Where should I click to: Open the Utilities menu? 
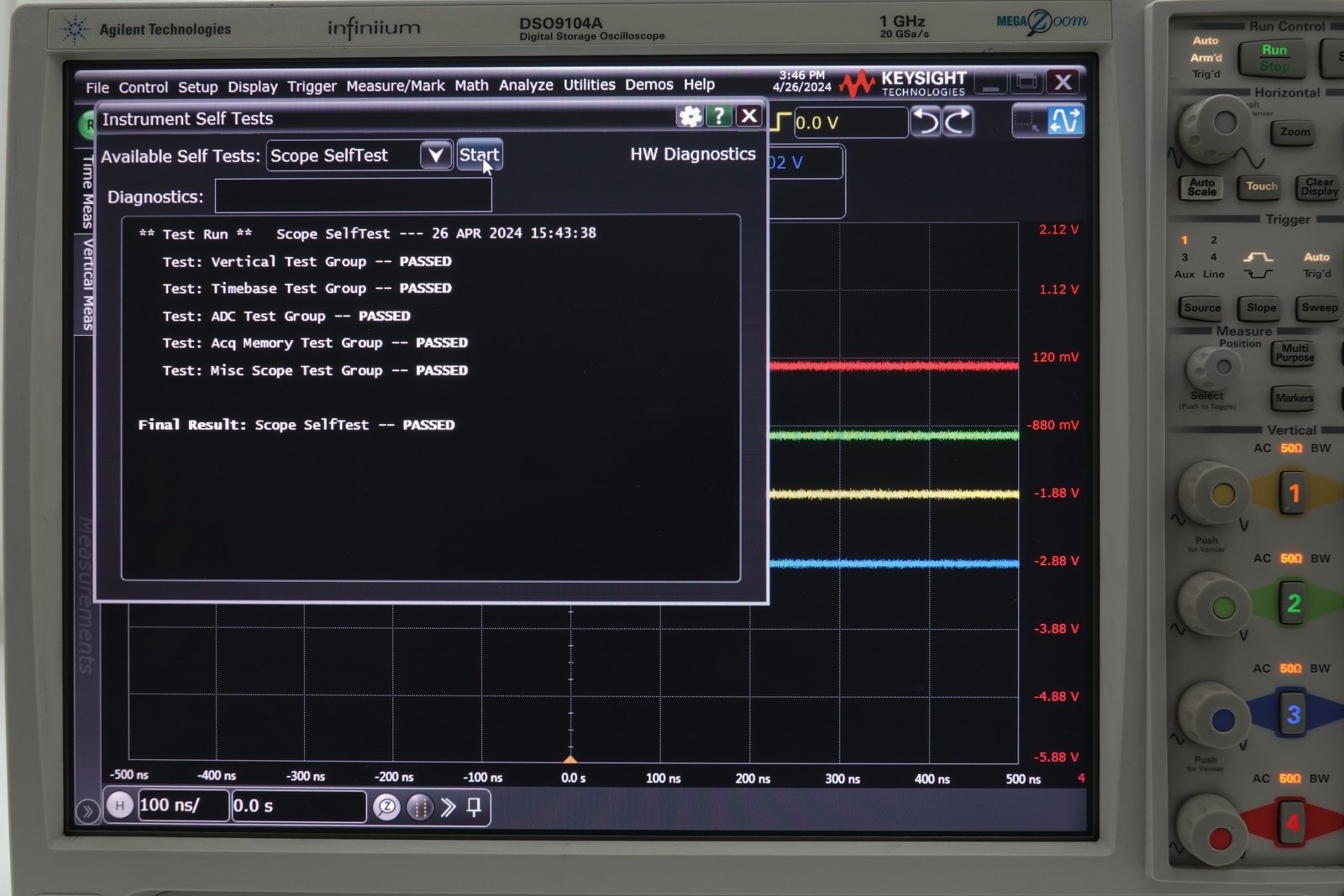coord(589,85)
